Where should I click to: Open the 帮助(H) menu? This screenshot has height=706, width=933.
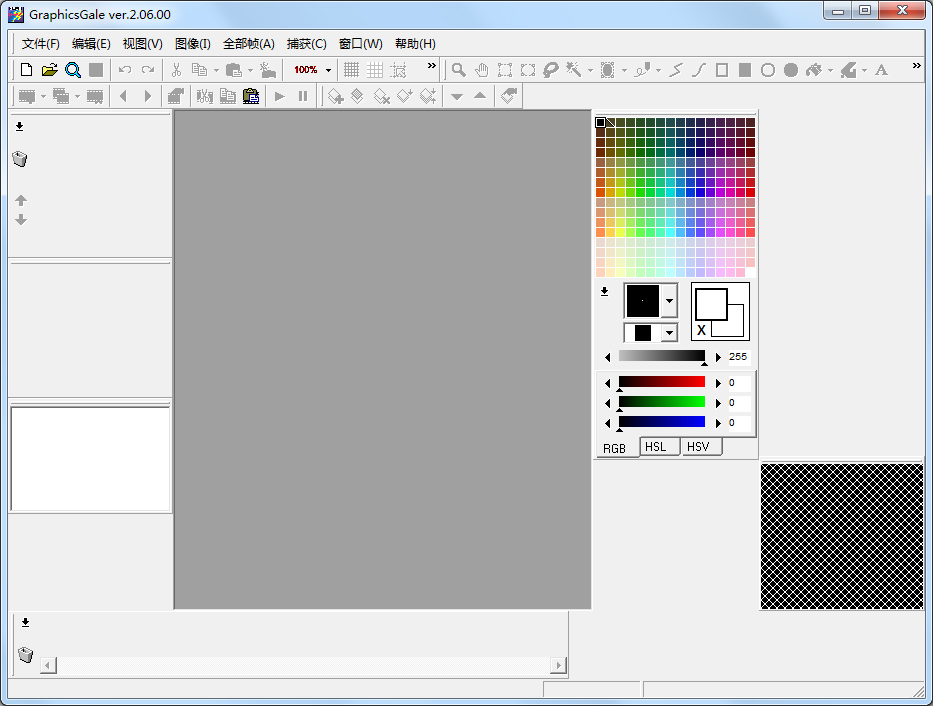click(x=415, y=44)
